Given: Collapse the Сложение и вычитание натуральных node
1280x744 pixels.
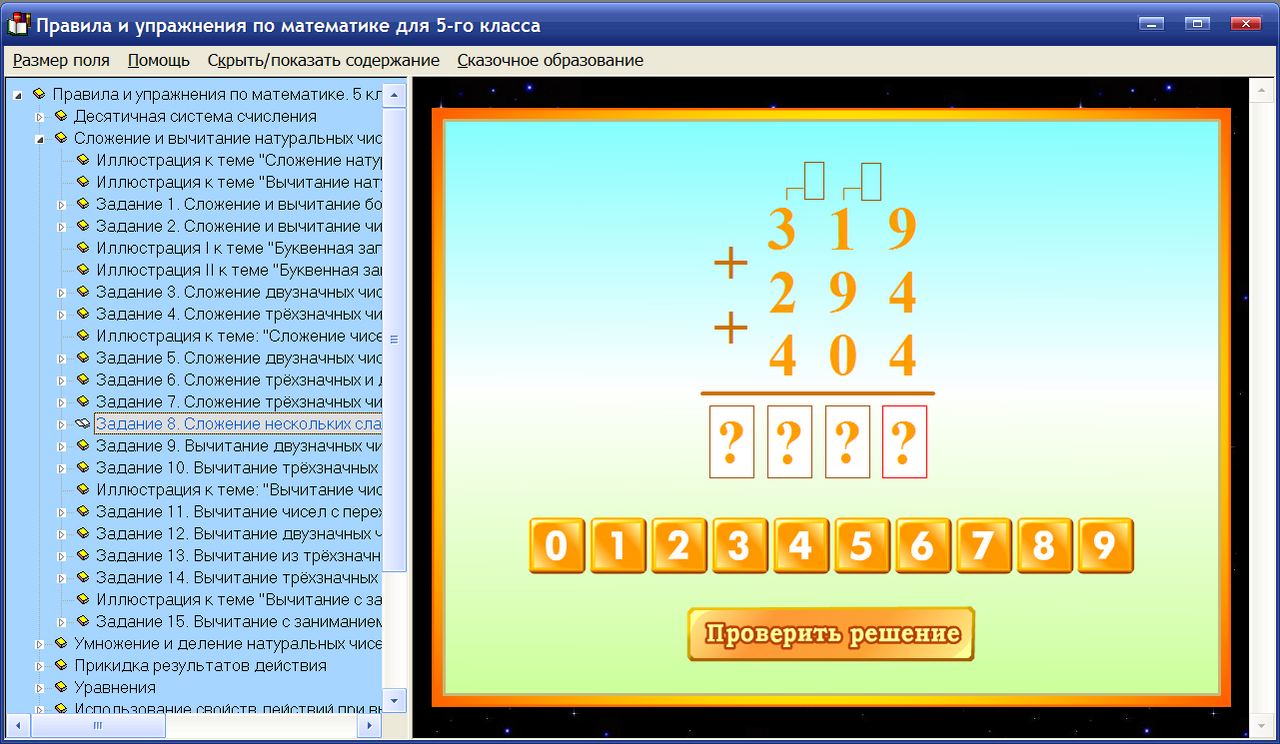Looking at the screenshot, I should point(40,139).
